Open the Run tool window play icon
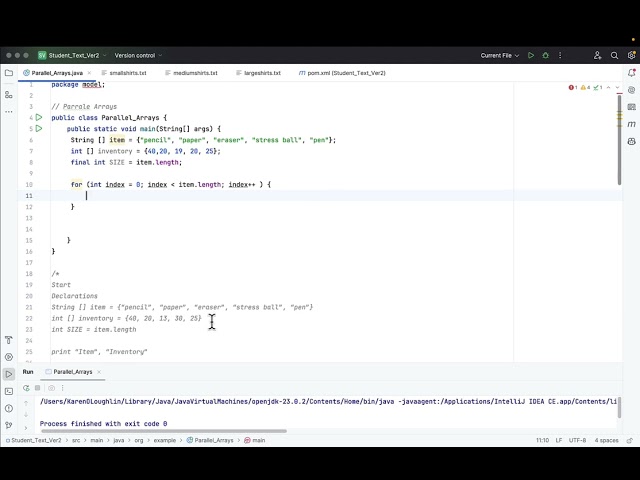Screen dimensions: 640x480 pyautogui.click(x=9, y=374)
